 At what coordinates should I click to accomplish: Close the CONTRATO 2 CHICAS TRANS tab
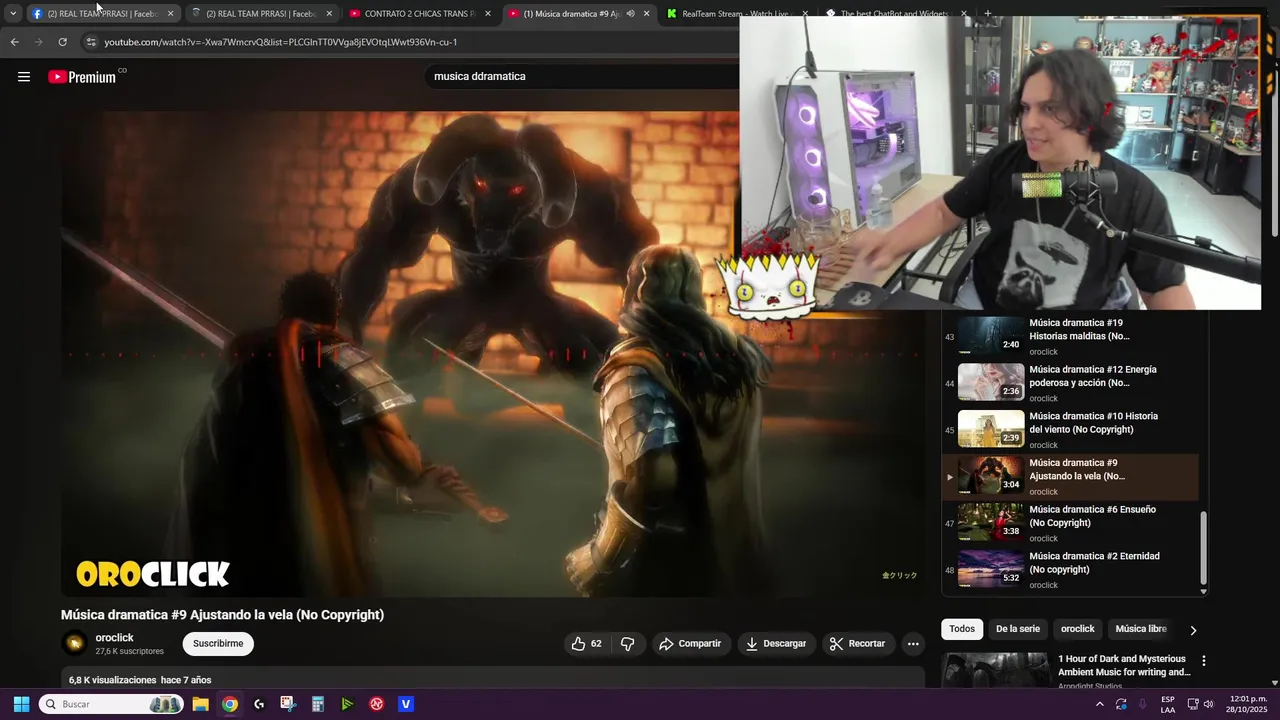click(x=488, y=14)
